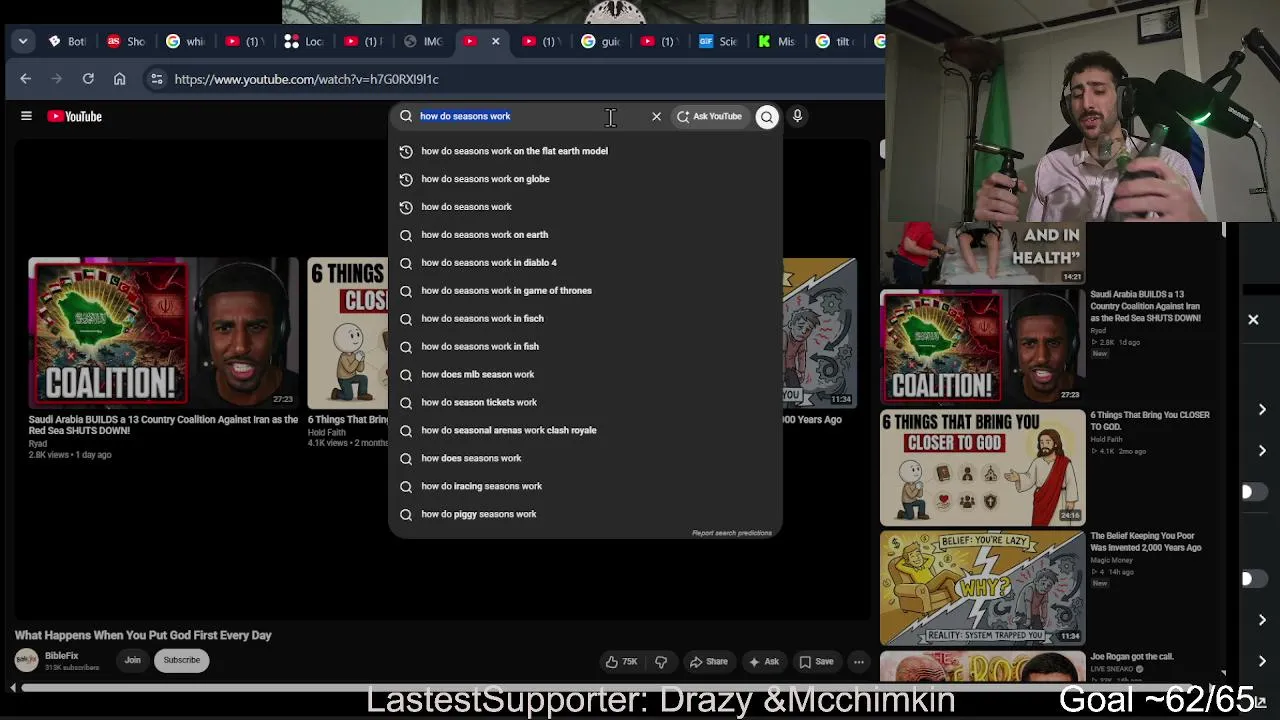Viewport: 1280px width, 720px height.
Task: Switch to the 'whi' Google tab
Action: tap(185, 41)
